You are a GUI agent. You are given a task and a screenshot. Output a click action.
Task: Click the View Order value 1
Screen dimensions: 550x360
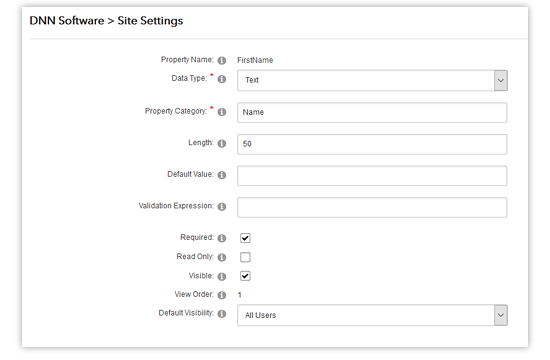[240, 295]
